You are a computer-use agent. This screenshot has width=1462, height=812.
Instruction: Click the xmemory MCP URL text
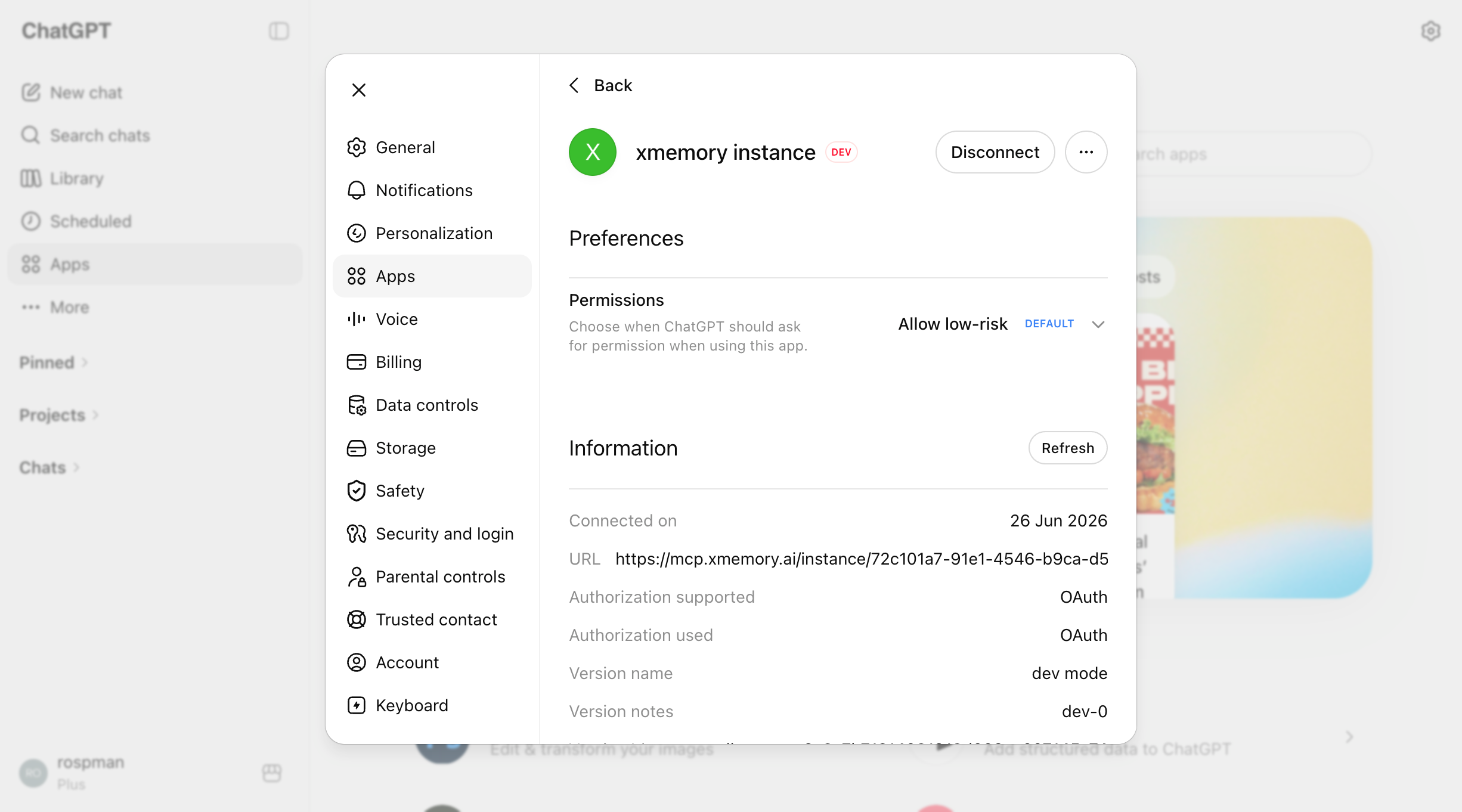[x=862, y=559]
